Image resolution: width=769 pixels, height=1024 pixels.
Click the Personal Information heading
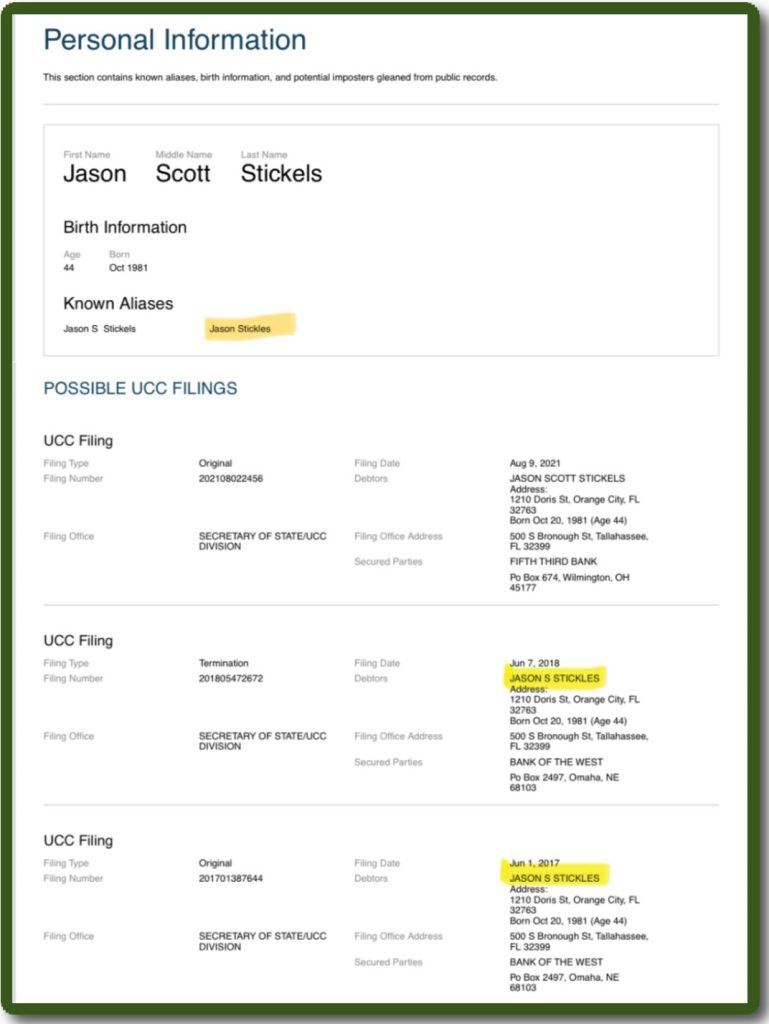tap(174, 41)
